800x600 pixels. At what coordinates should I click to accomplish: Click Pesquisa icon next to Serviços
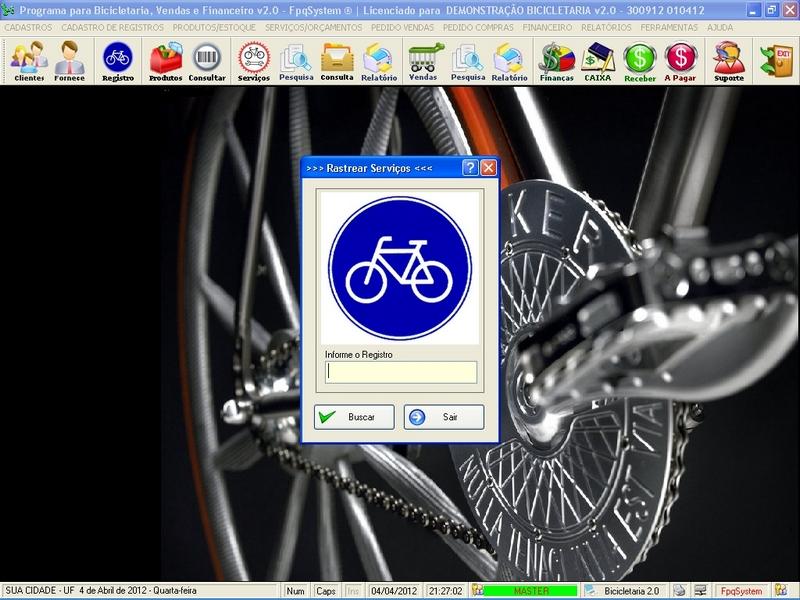[x=296, y=61]
